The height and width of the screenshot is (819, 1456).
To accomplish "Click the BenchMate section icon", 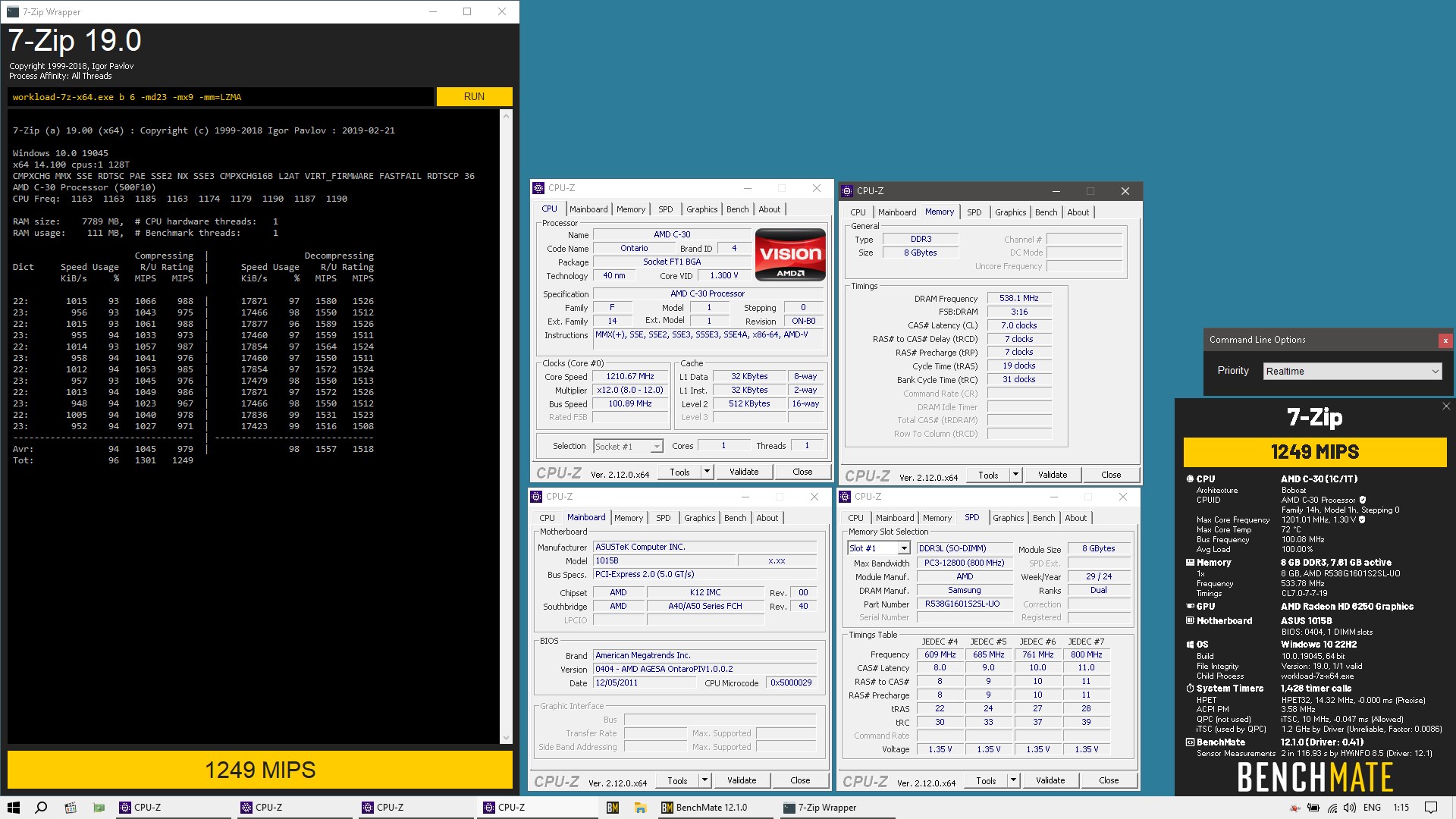I will pos(1190,742).
